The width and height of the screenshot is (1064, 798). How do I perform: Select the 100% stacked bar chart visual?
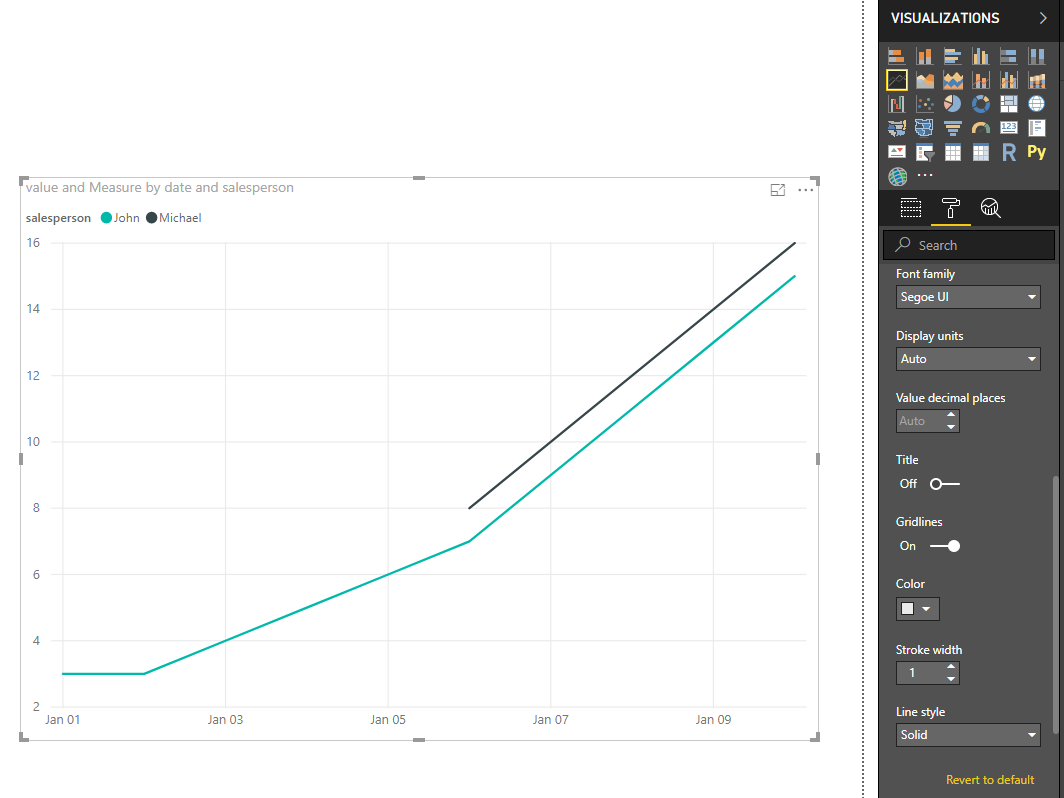click(1009, 56)
